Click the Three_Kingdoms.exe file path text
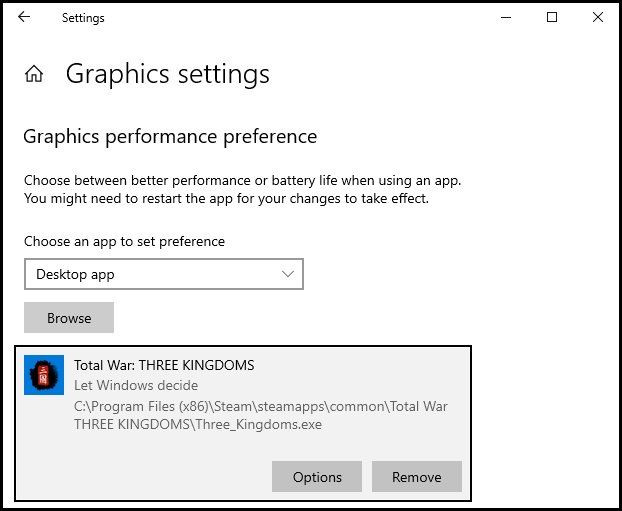Viewport: 622px width, 511px height. 261,415
